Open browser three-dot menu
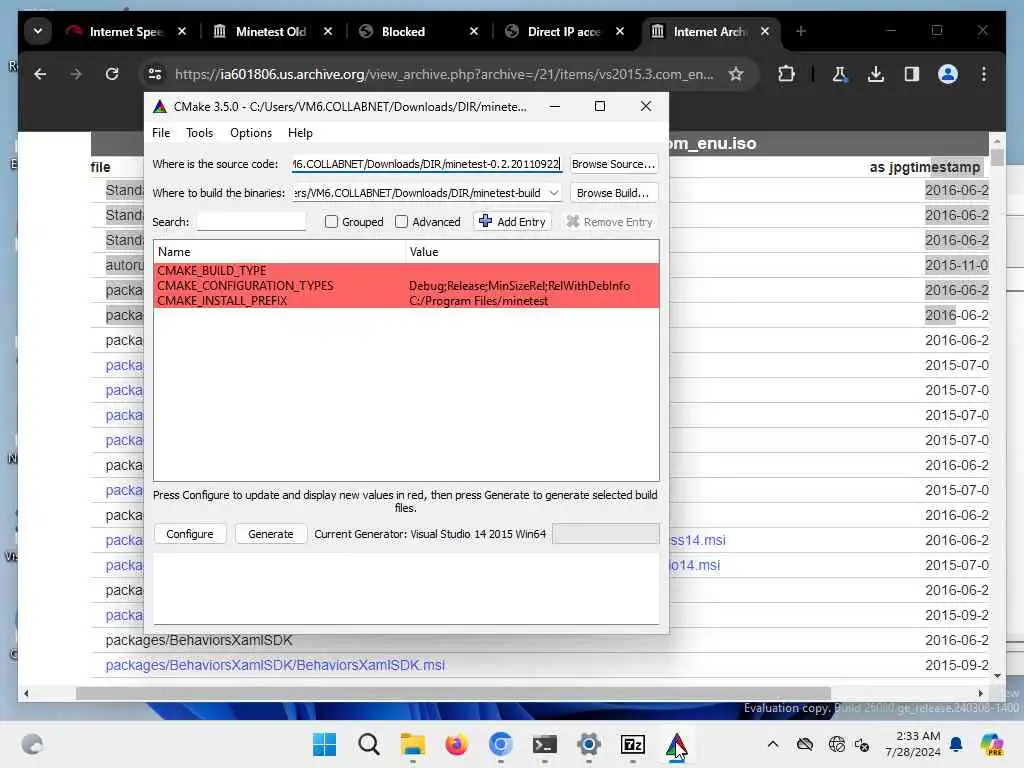Viewport: 1024px width, 768px height. (x=984, y=74)
